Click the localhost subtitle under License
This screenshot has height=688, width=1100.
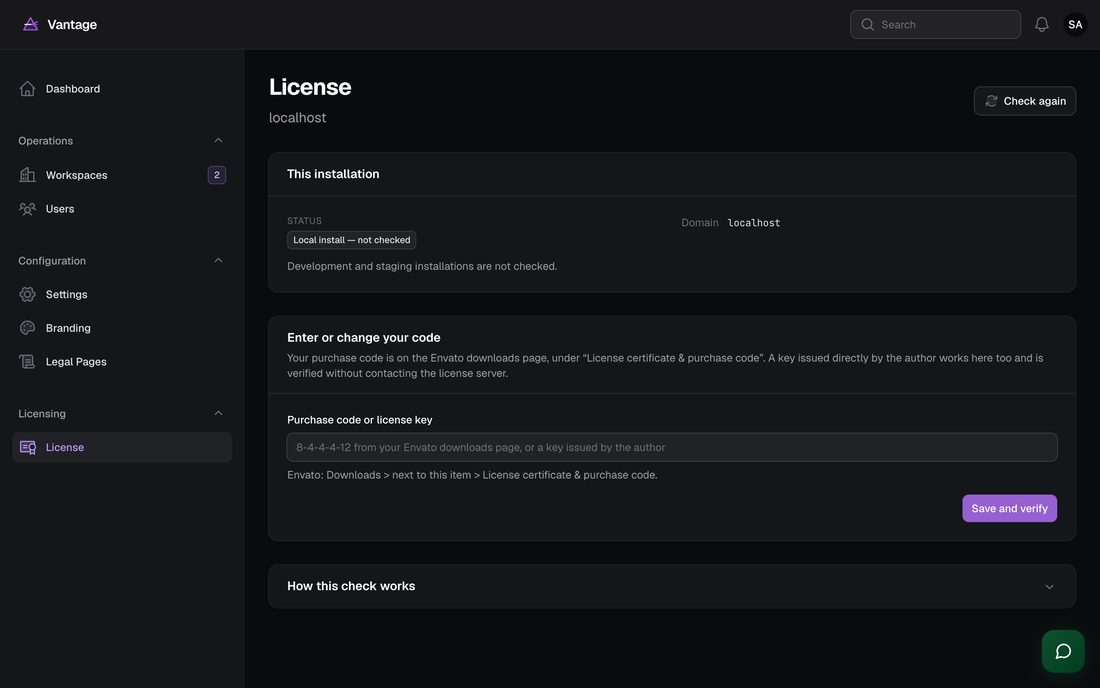297,118
